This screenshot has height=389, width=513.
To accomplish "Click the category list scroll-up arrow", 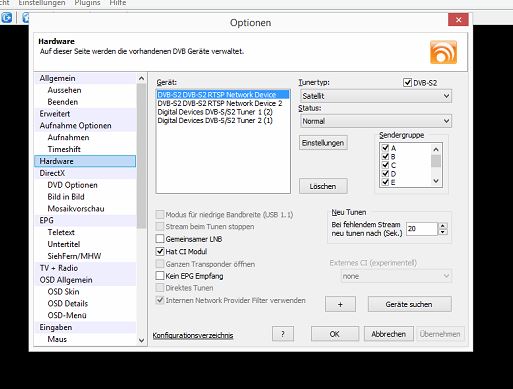I will (x=141, y=78).
